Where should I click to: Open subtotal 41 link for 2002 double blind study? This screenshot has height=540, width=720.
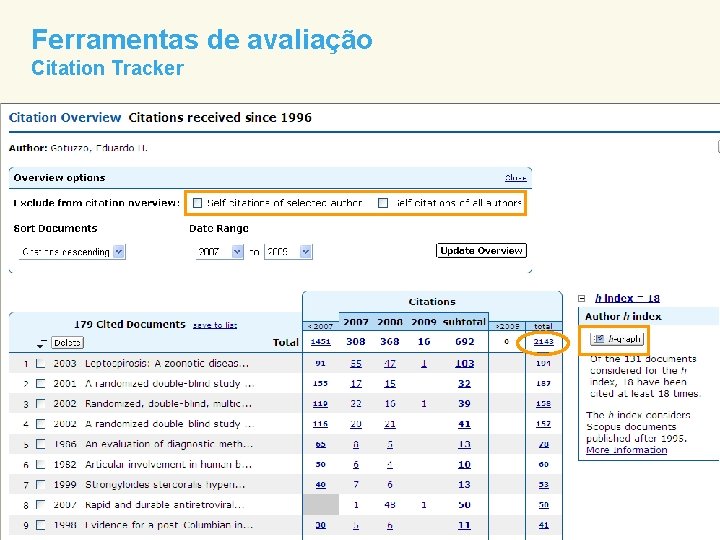(464, 424)
